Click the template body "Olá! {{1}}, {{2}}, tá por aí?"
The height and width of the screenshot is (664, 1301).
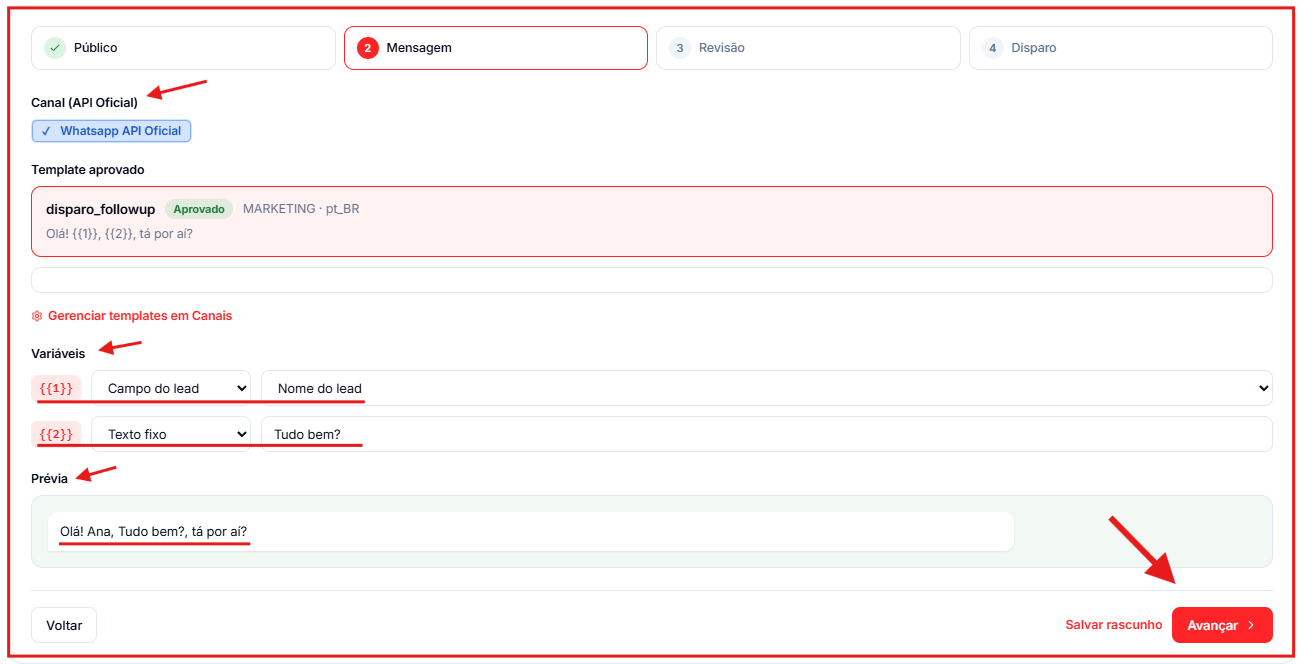[x=119, y=234]
